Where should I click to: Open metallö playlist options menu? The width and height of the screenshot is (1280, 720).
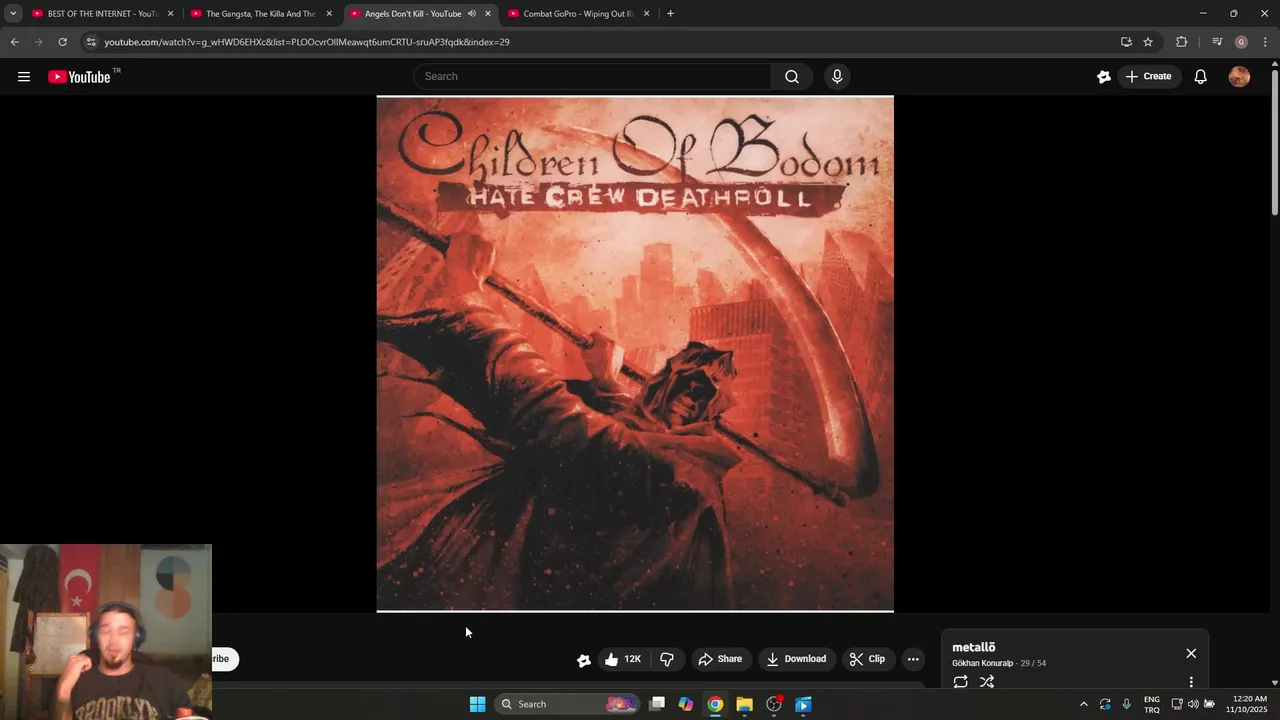(1191, 682)
